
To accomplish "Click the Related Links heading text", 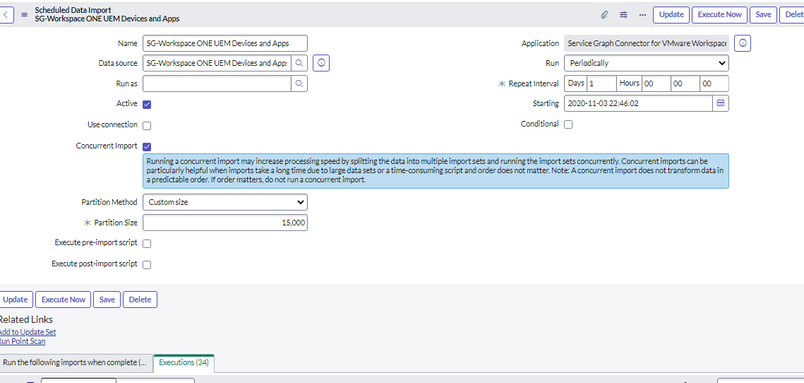I will pyautogui.click(x=26, y=320).
